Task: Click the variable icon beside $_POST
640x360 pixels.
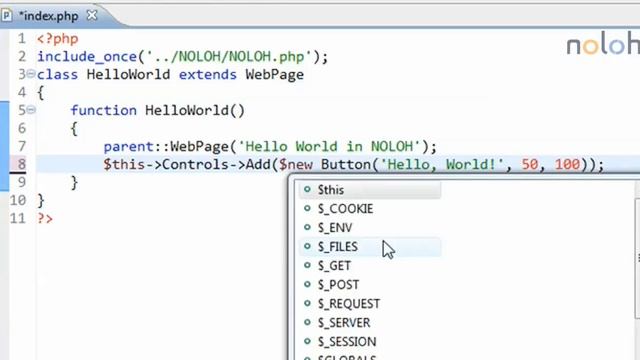Action: click(x=307, y=284)
